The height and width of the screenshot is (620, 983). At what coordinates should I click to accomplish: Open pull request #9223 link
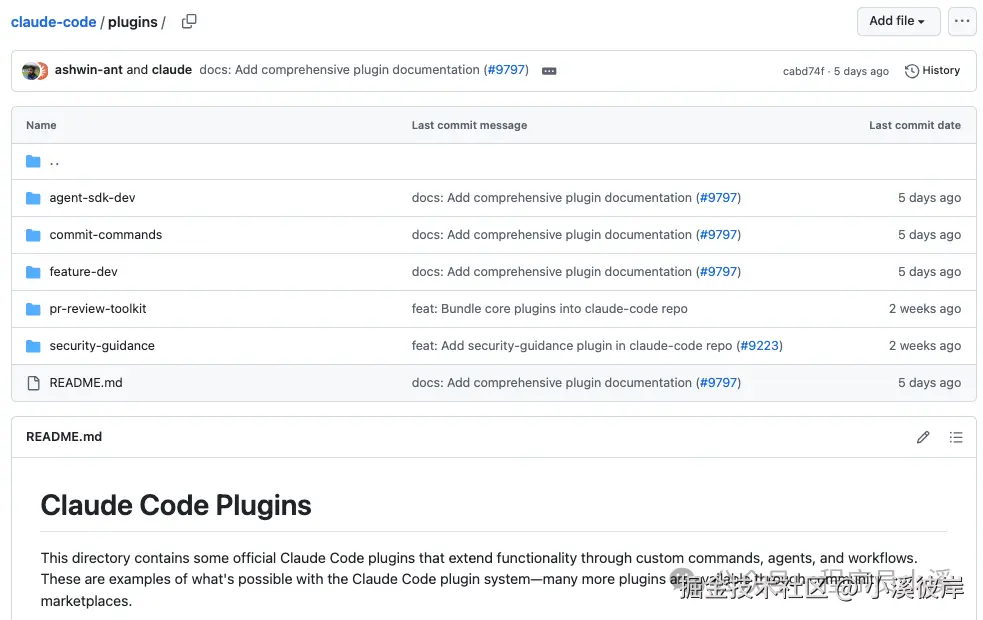[759, 346]
